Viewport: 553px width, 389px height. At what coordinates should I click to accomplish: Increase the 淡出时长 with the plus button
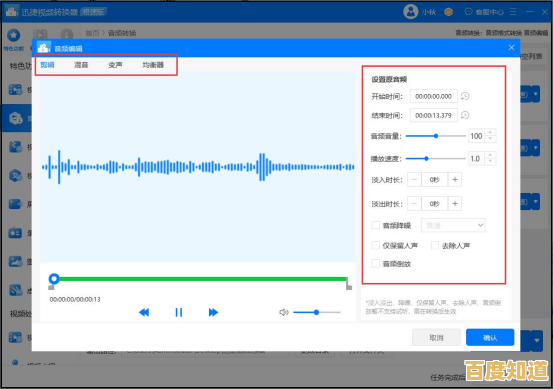[x=455, y=204]
